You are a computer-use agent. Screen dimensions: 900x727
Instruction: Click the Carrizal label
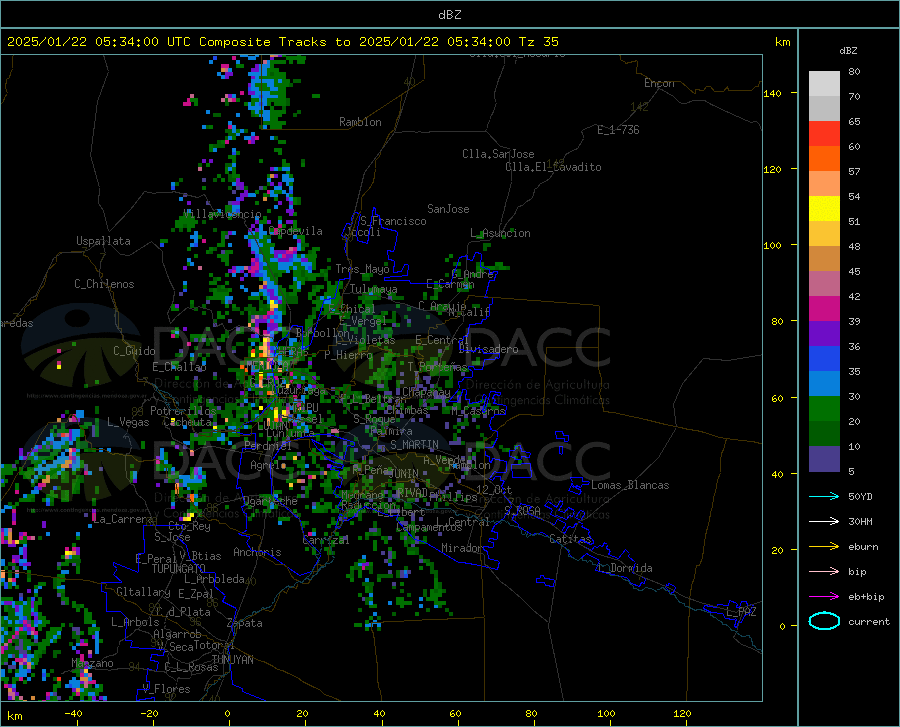[x=325, y=540]
